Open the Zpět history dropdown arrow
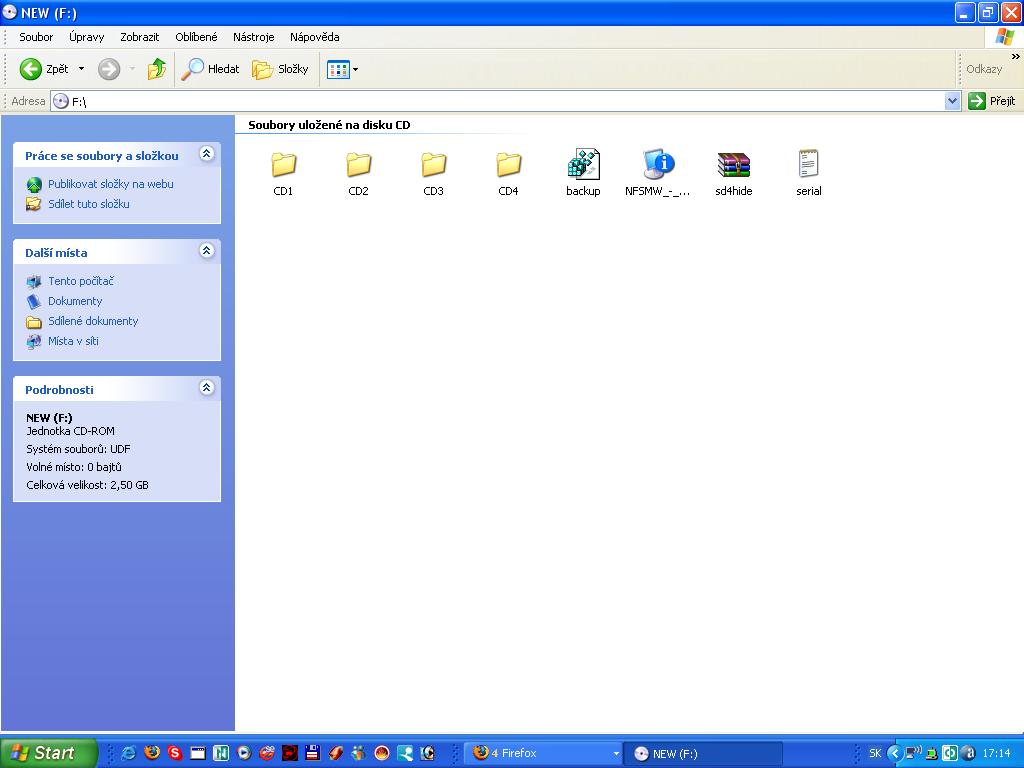This screenshot has height=768, width=1024. (82, 69)
